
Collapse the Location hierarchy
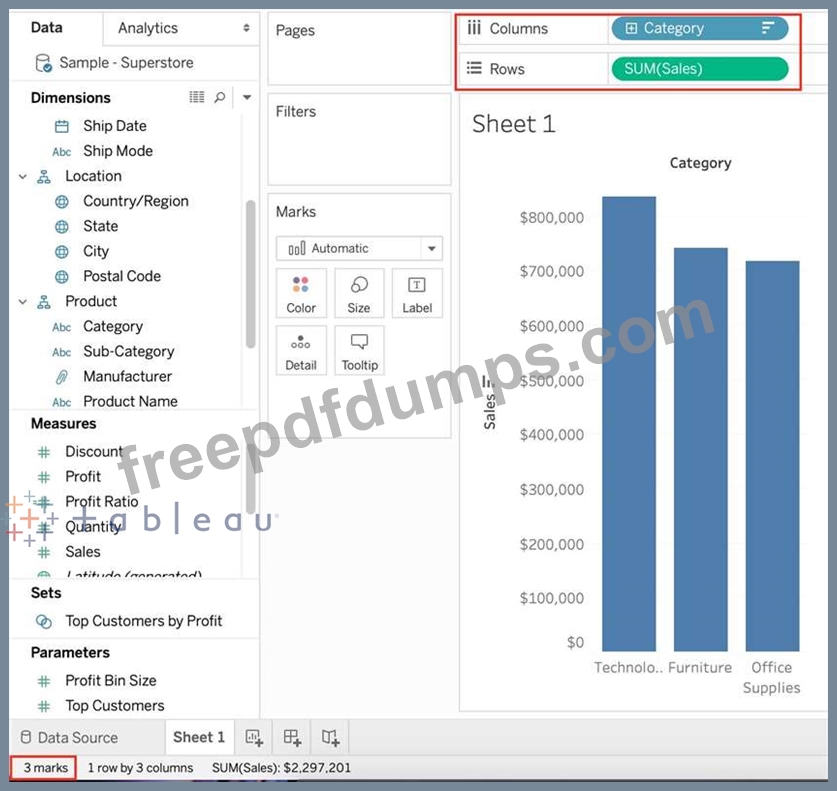[22, 176]
